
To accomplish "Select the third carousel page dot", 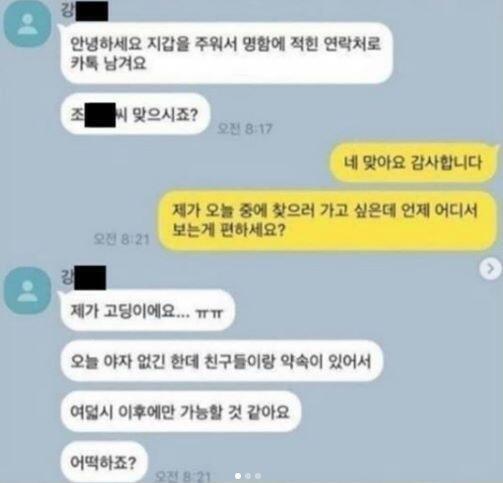I will pyautogui.click(x=258, y=476).
